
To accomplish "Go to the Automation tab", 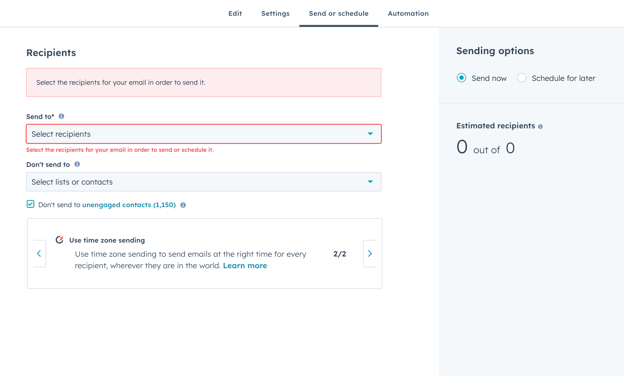I will (x=408, y=14).
